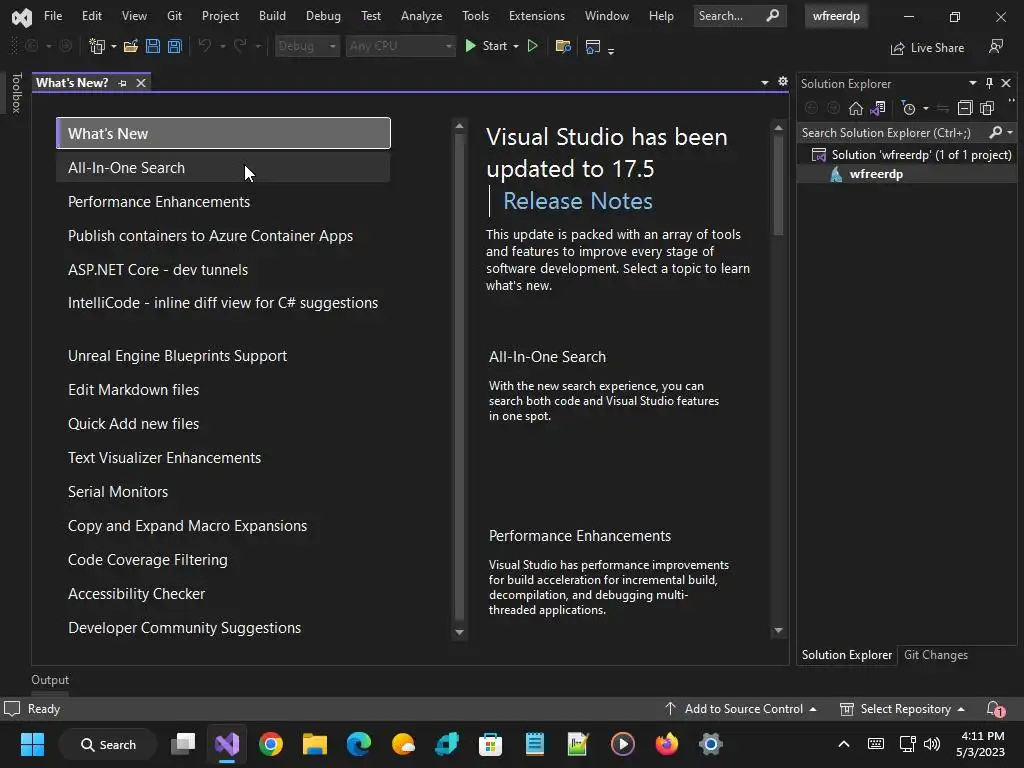Viewport: 1024px width, 768px height.
Task: Open toolbar overflow options arrow
Action: pos(611,50)
